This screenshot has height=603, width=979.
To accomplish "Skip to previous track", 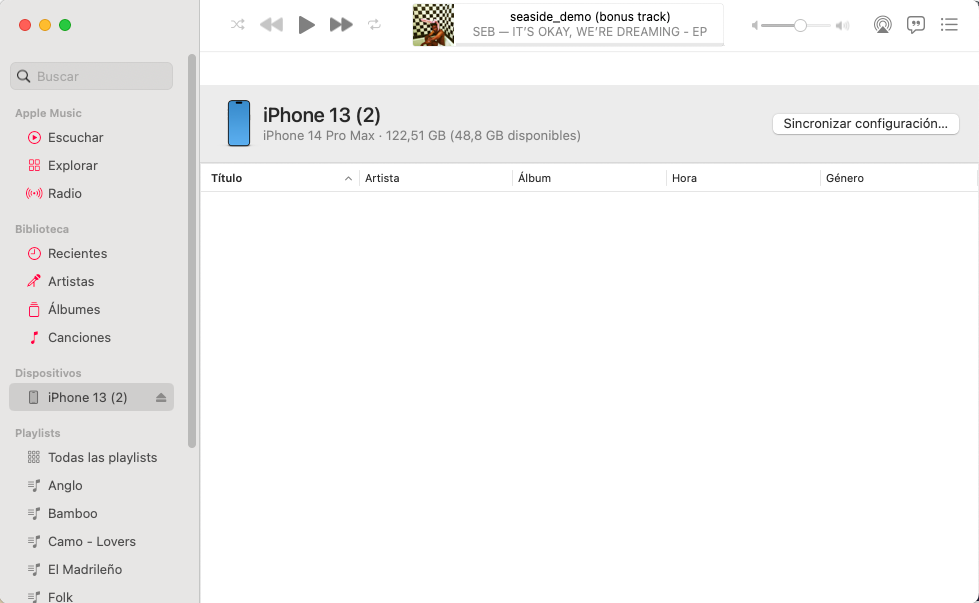I will pos(272,25).
